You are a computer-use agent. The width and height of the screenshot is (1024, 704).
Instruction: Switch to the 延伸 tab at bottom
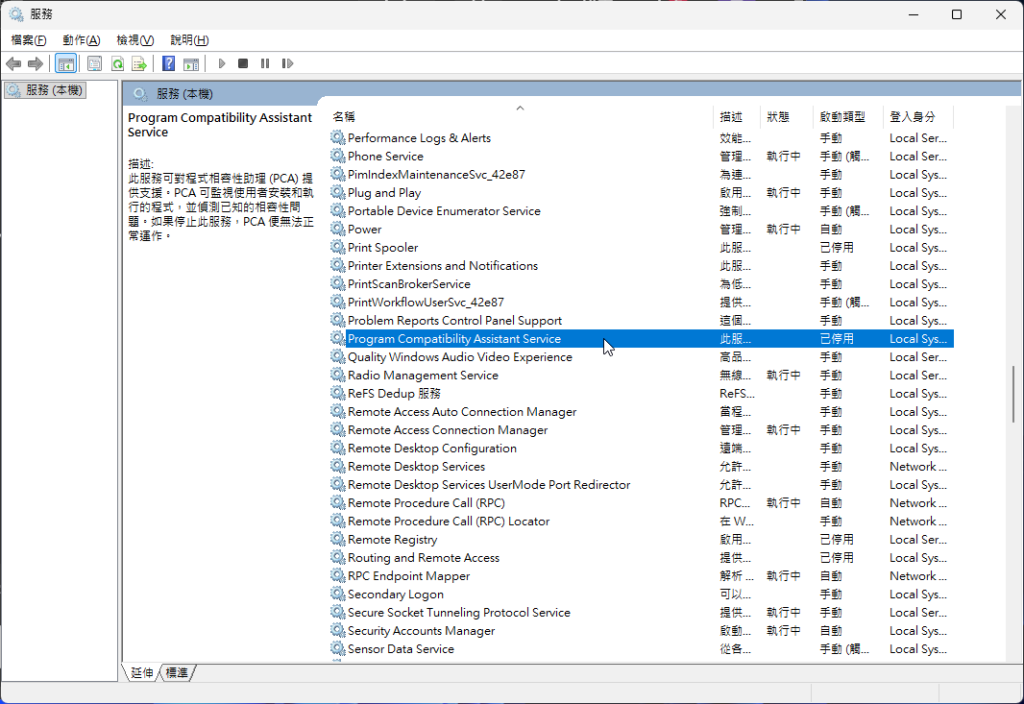142,673
